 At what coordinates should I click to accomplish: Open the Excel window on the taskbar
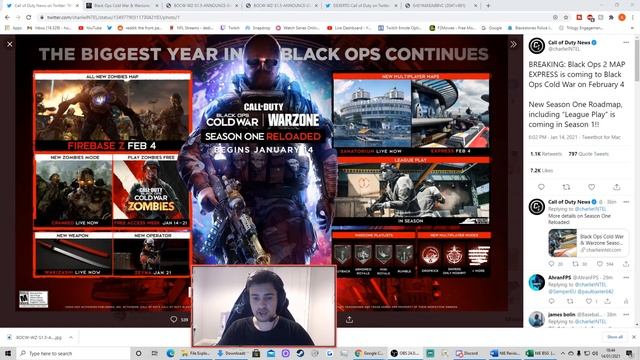tap(540, 353)
